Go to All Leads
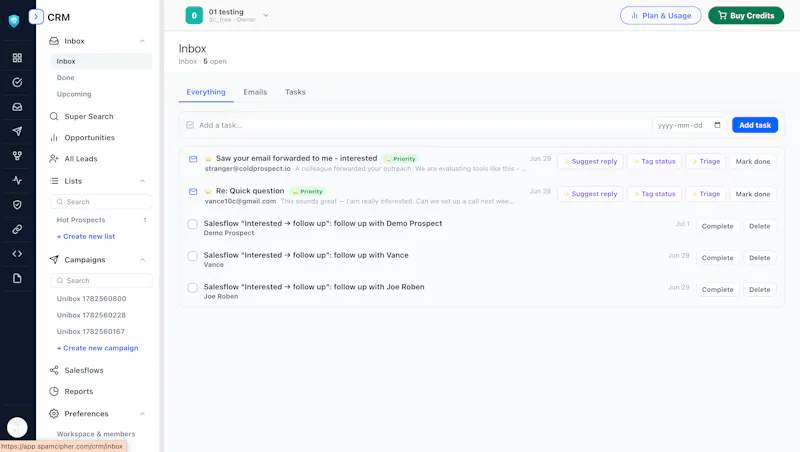 [x=81, y=159]
